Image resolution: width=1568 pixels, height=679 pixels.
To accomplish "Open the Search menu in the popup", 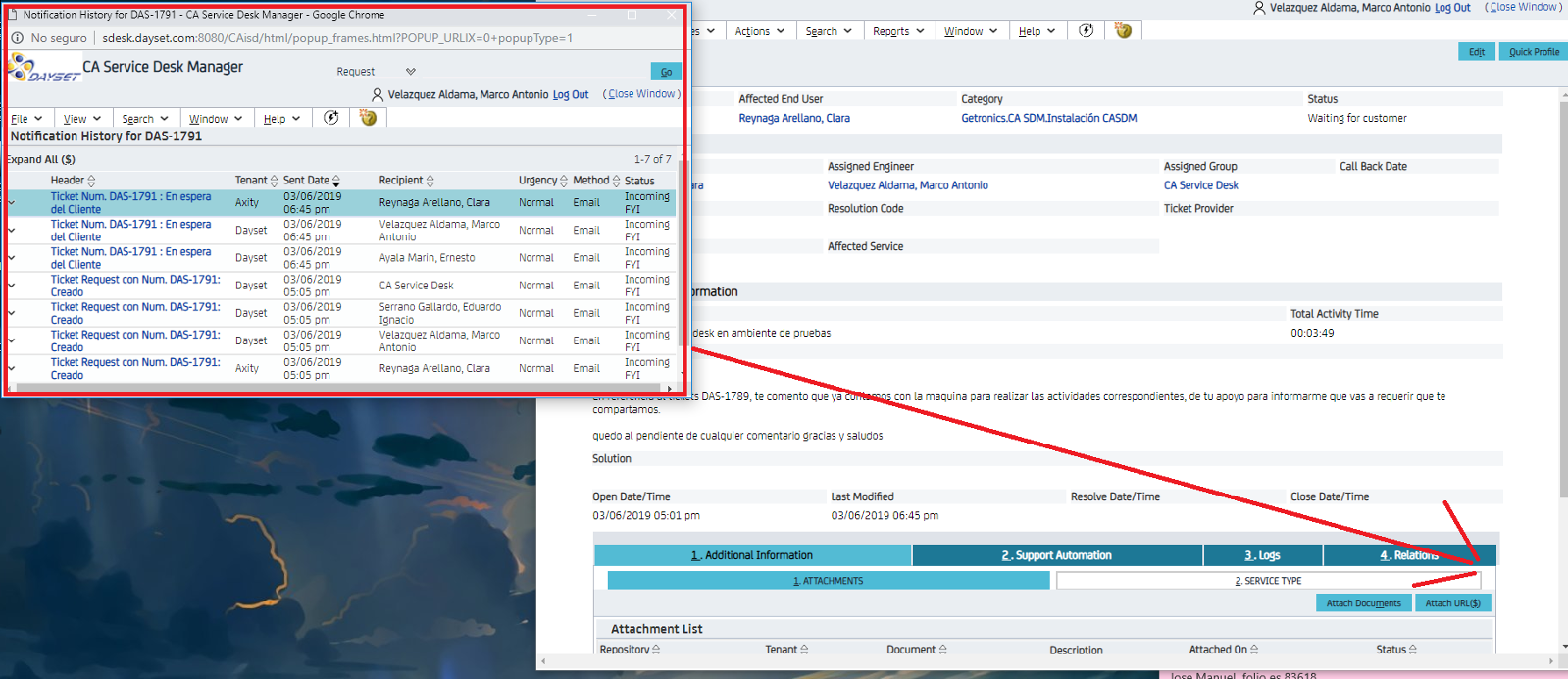I will pos(145,119).
